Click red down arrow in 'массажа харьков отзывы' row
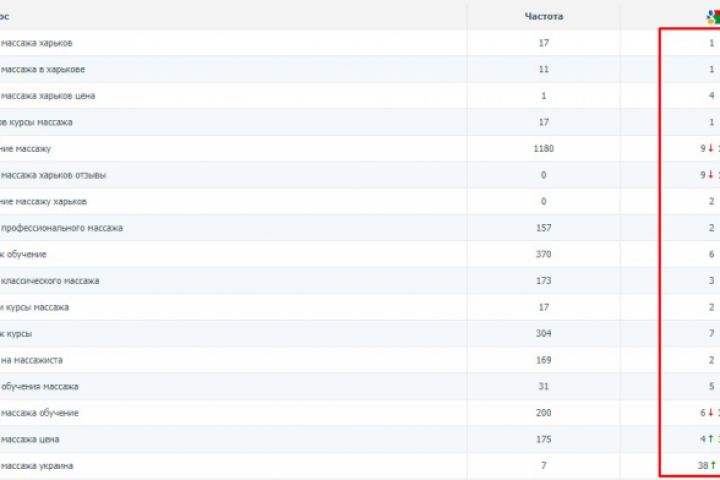 point(711,175)
